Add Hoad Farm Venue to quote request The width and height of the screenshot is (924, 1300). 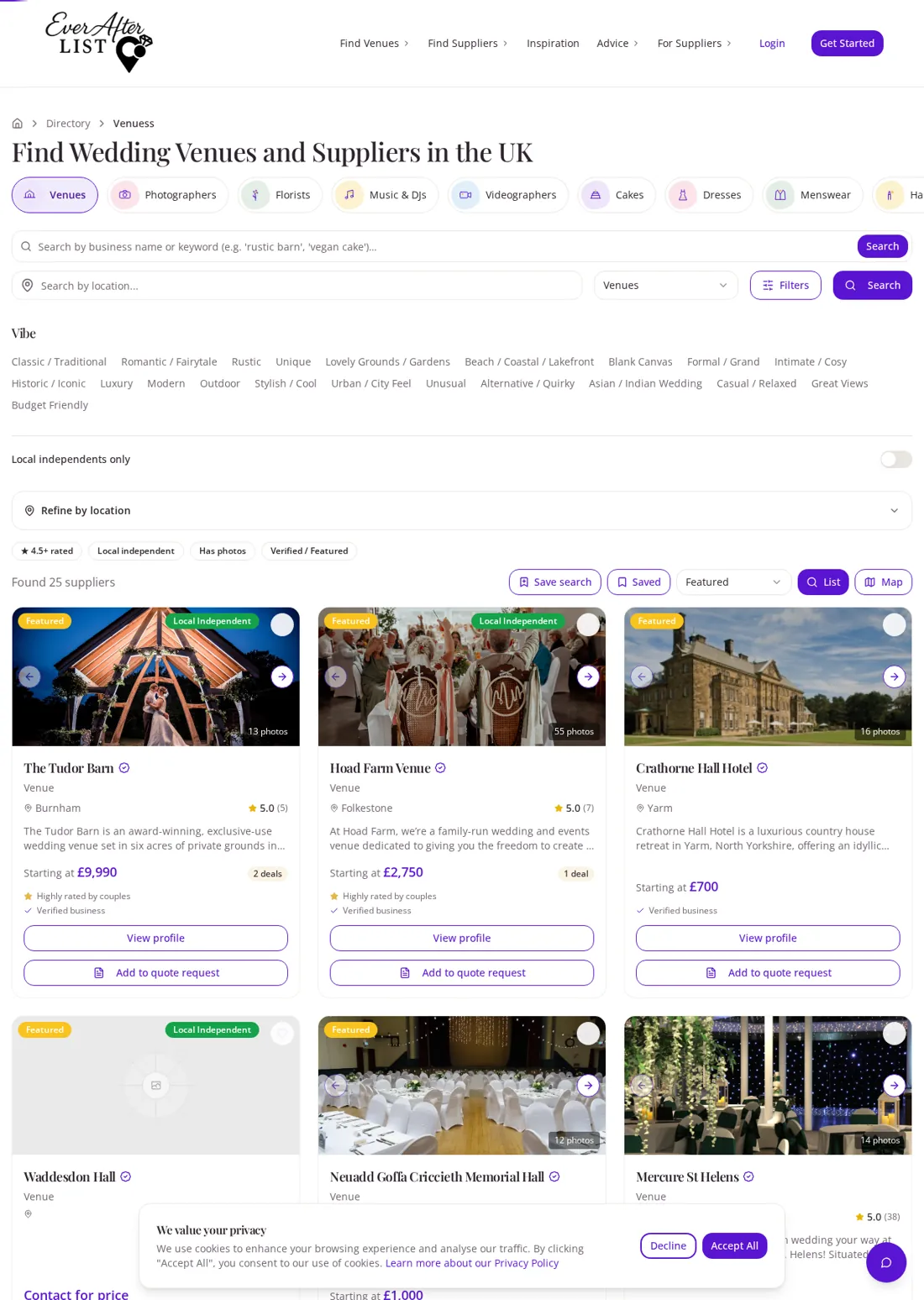[x=461, y=972]
